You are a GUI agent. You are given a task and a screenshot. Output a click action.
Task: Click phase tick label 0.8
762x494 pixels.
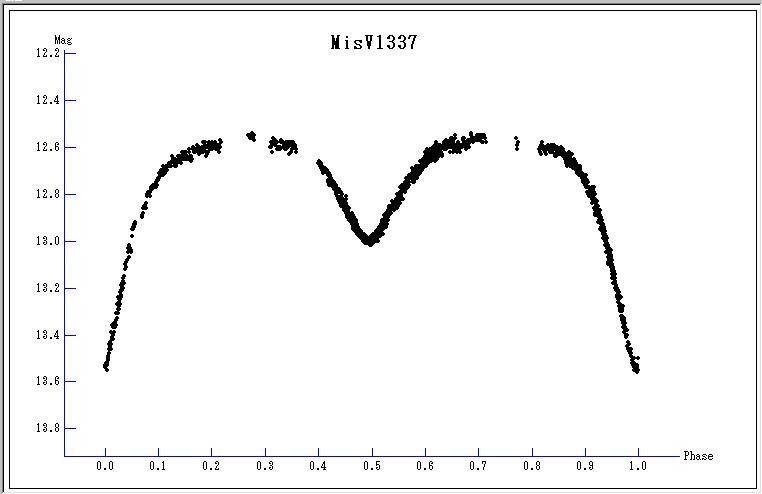pyautogui.click(x=532, y=466)
